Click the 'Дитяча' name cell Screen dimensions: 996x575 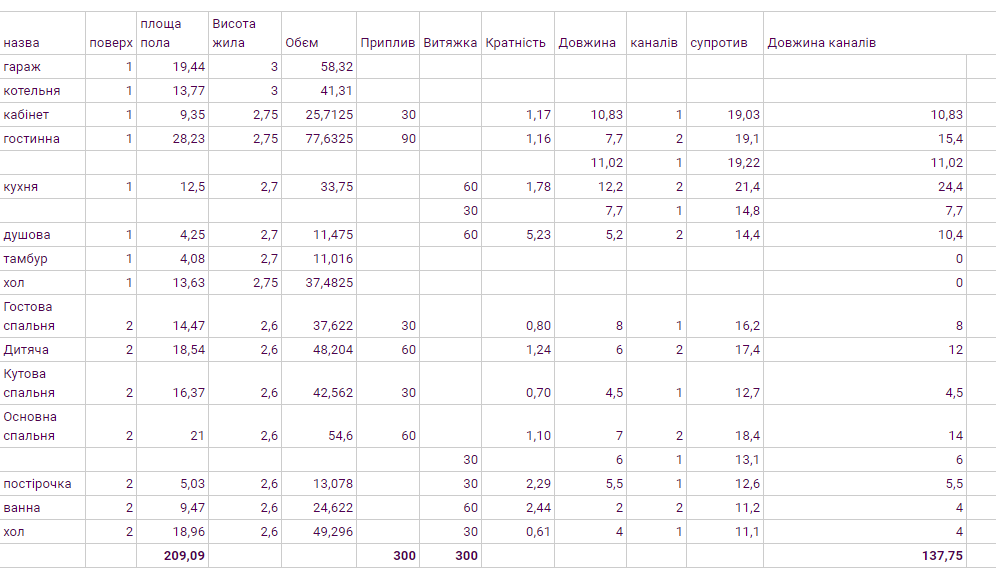(x=43, y=349)
